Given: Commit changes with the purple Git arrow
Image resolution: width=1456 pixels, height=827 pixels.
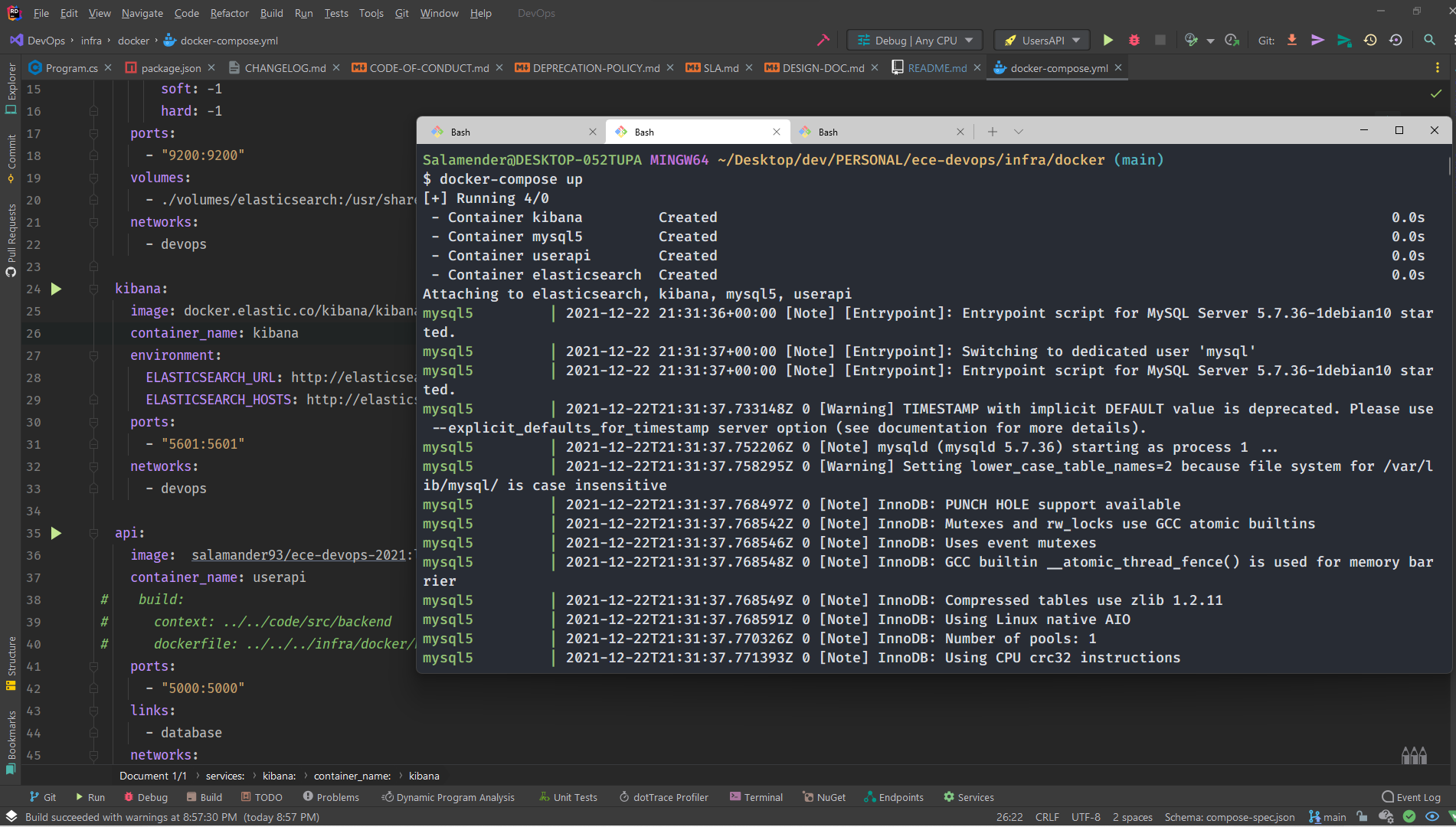Looking at the screenshot, I should point(1318,41).
